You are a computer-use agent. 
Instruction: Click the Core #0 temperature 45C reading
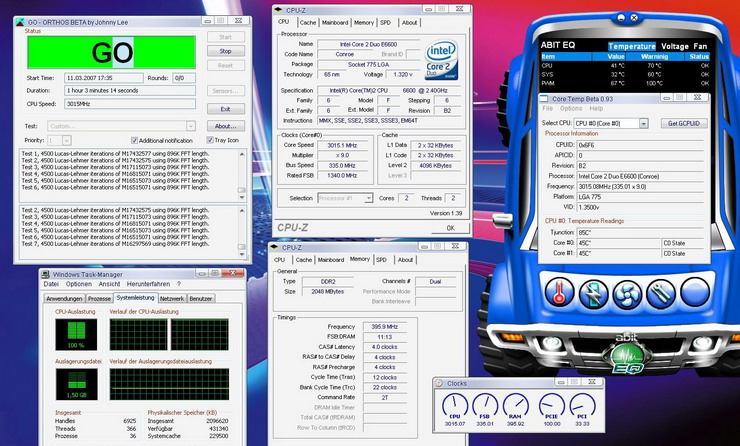[618, 243]
